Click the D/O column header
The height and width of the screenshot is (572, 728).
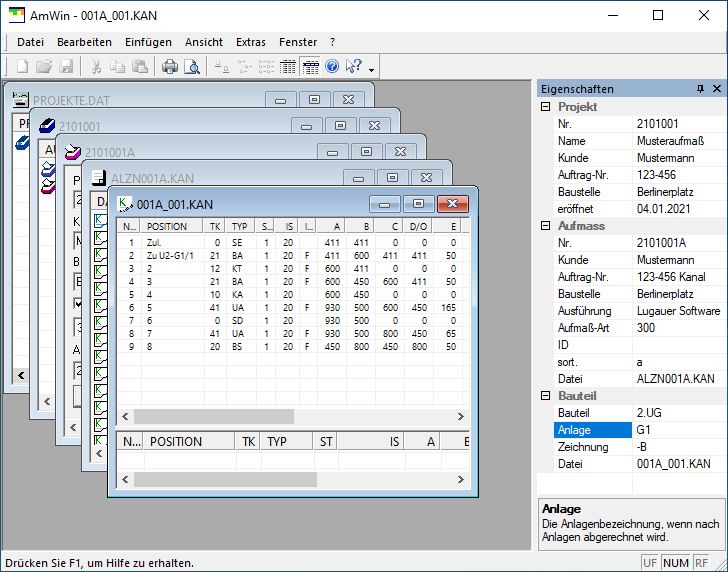pos(418,226)
